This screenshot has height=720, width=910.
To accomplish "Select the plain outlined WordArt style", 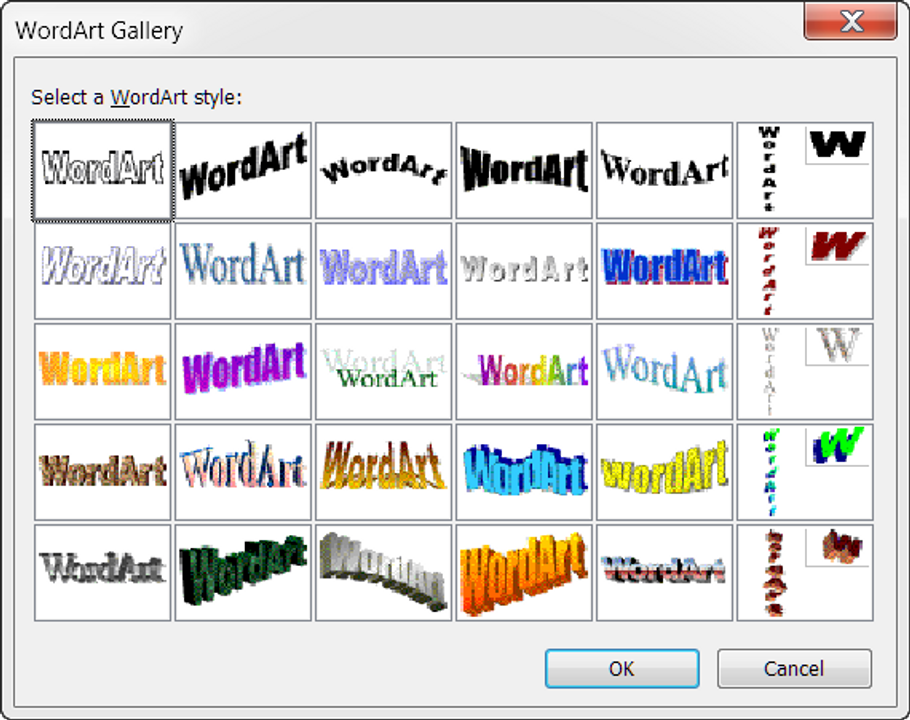I will tap(101, 169).
